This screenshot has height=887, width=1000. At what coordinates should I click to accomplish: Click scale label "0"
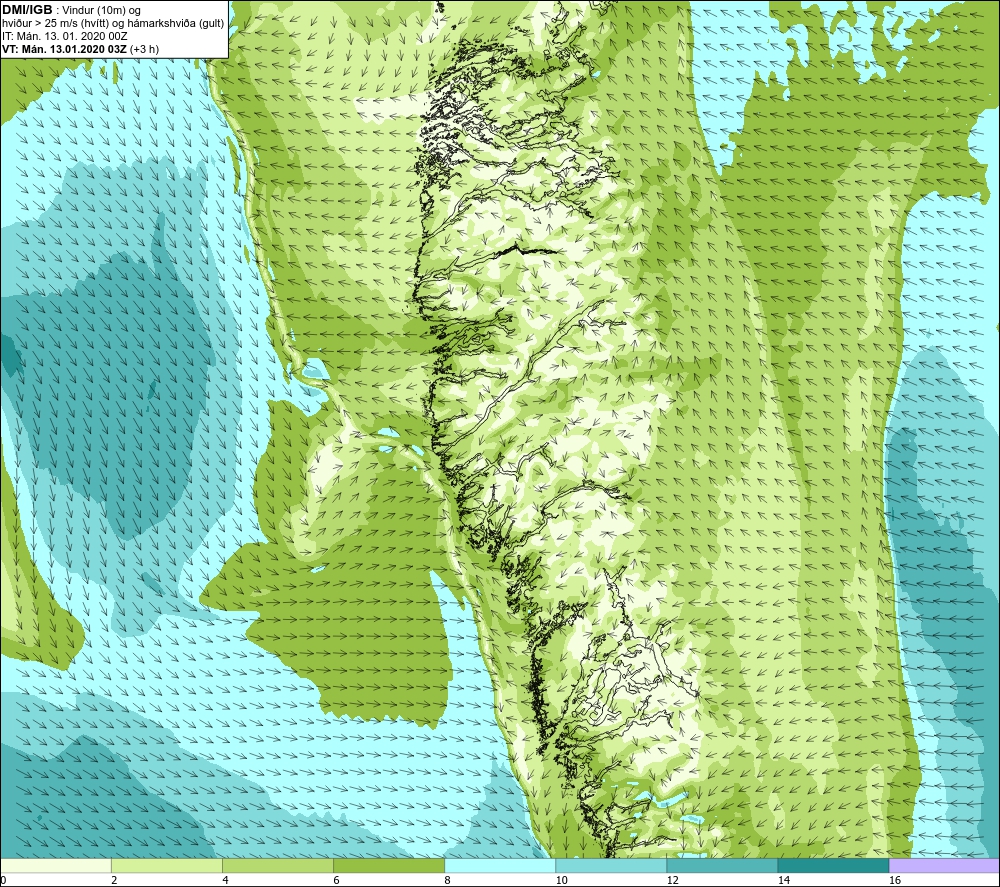[x=3, y=880]
